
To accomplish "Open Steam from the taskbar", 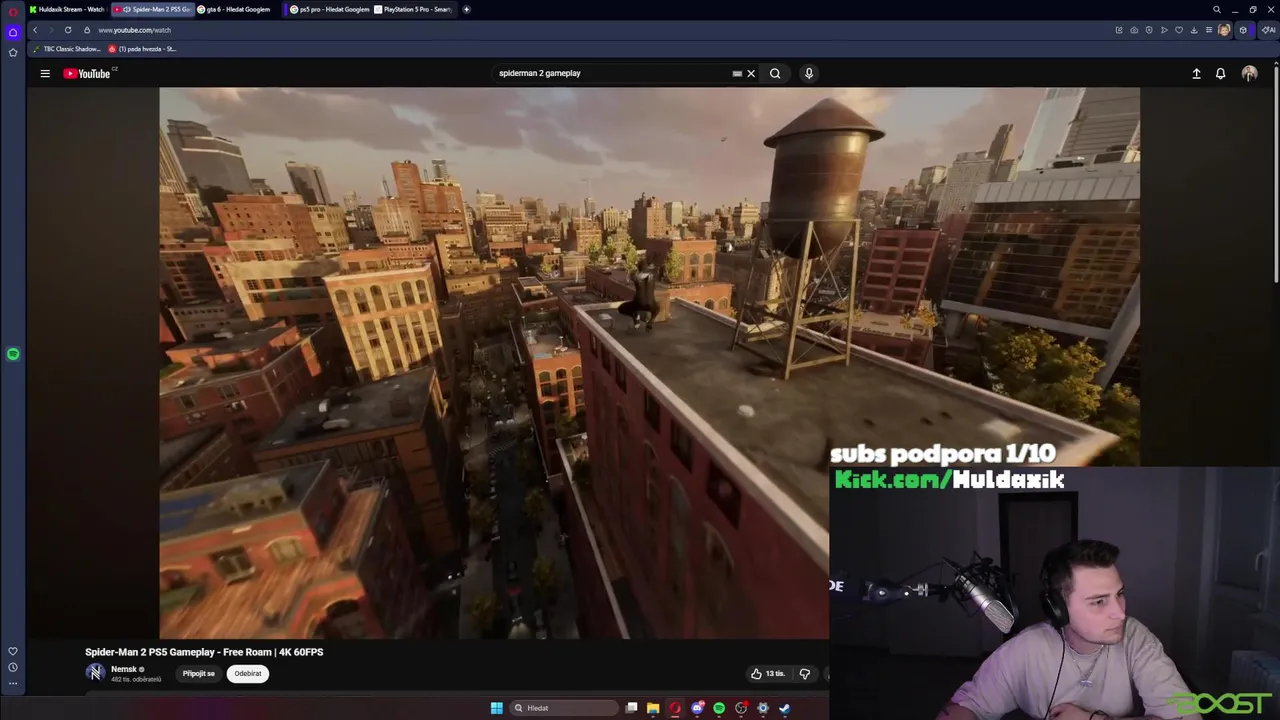I will tap(785, 708).
